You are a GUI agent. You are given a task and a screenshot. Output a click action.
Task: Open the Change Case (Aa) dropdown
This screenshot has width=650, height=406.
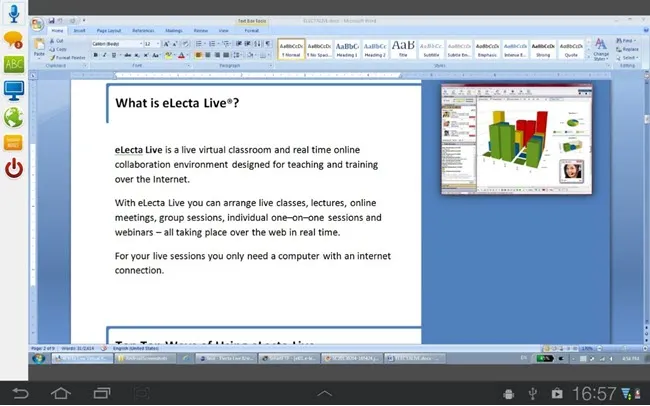point(156,55)
